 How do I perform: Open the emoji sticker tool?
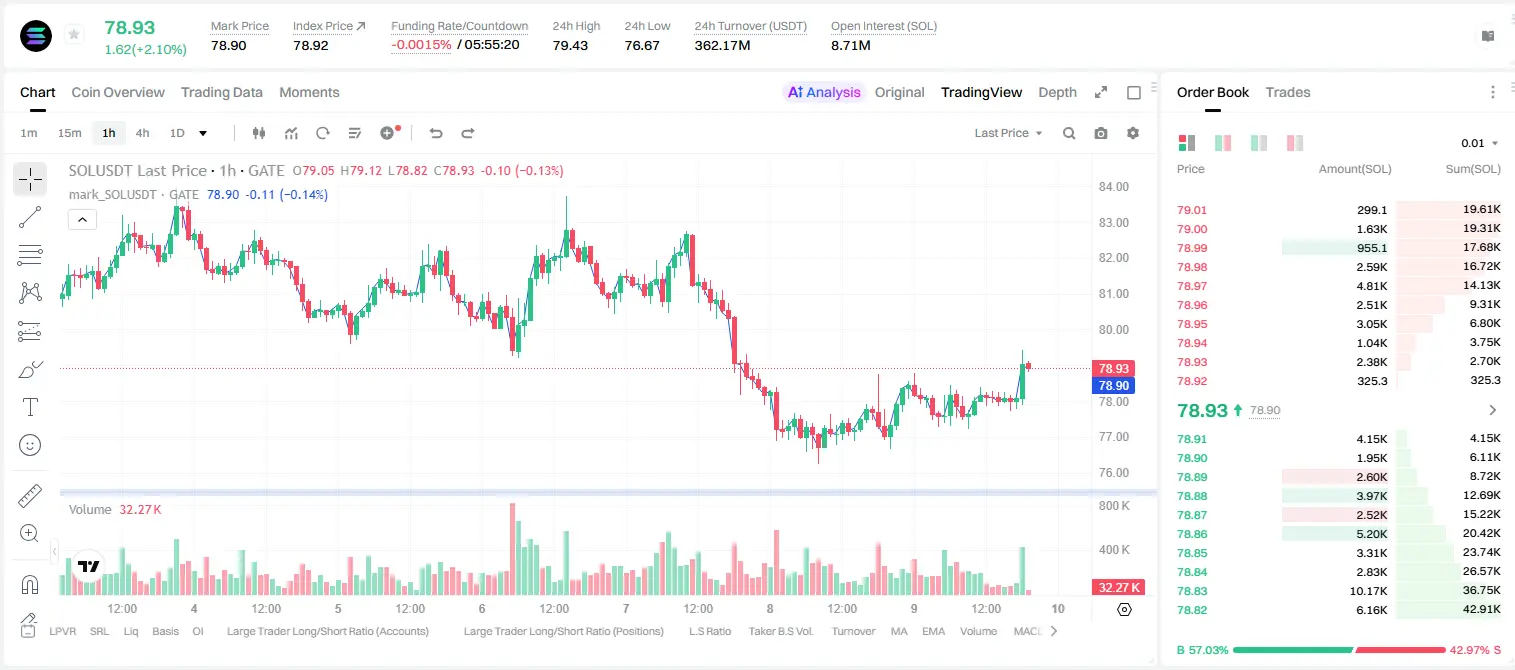coord(30,445)
